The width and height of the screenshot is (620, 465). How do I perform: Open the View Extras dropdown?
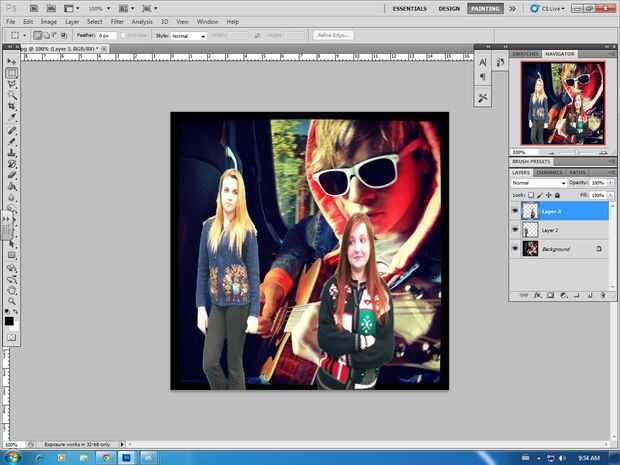(72, 8)
